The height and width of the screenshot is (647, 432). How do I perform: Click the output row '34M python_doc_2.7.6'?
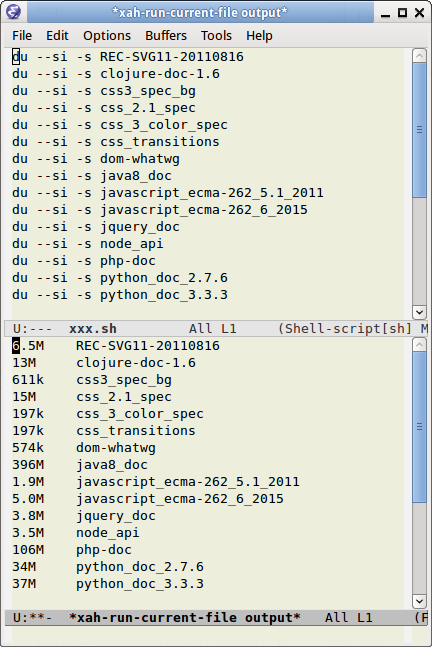point(108,567)
